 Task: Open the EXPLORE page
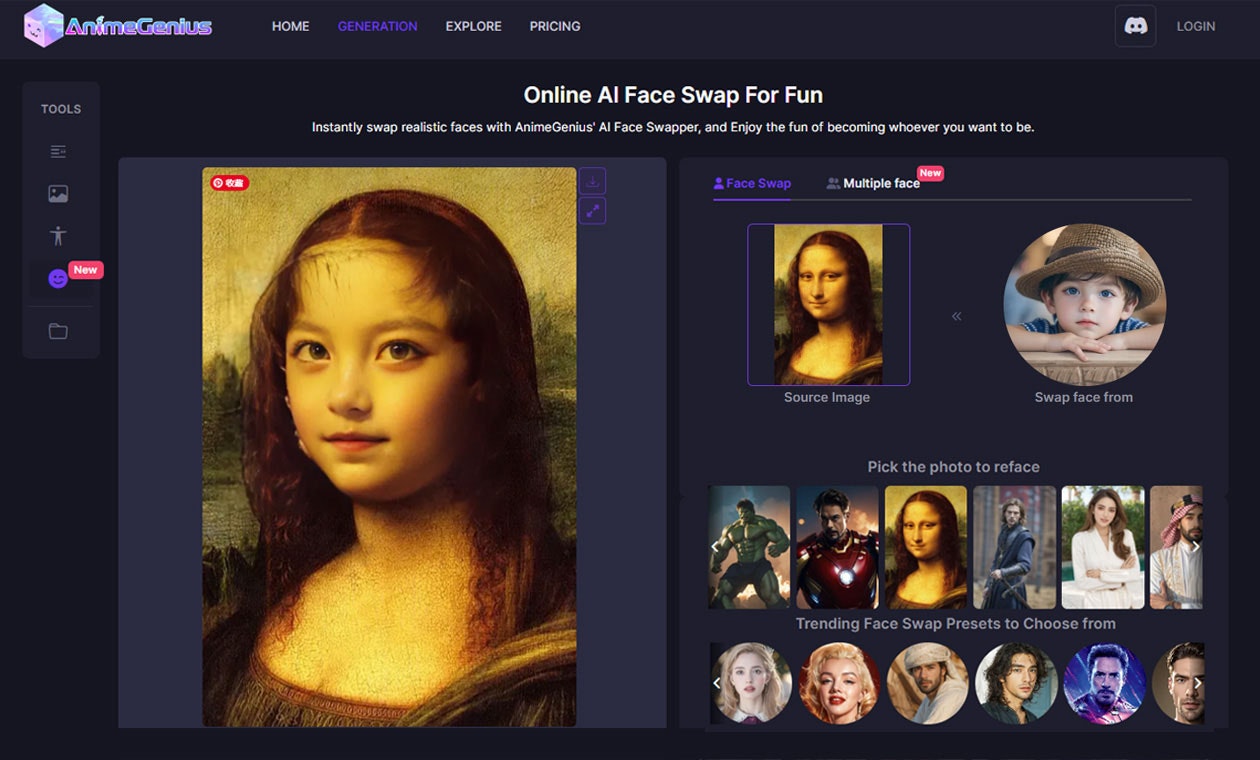[x=473, y=26]
